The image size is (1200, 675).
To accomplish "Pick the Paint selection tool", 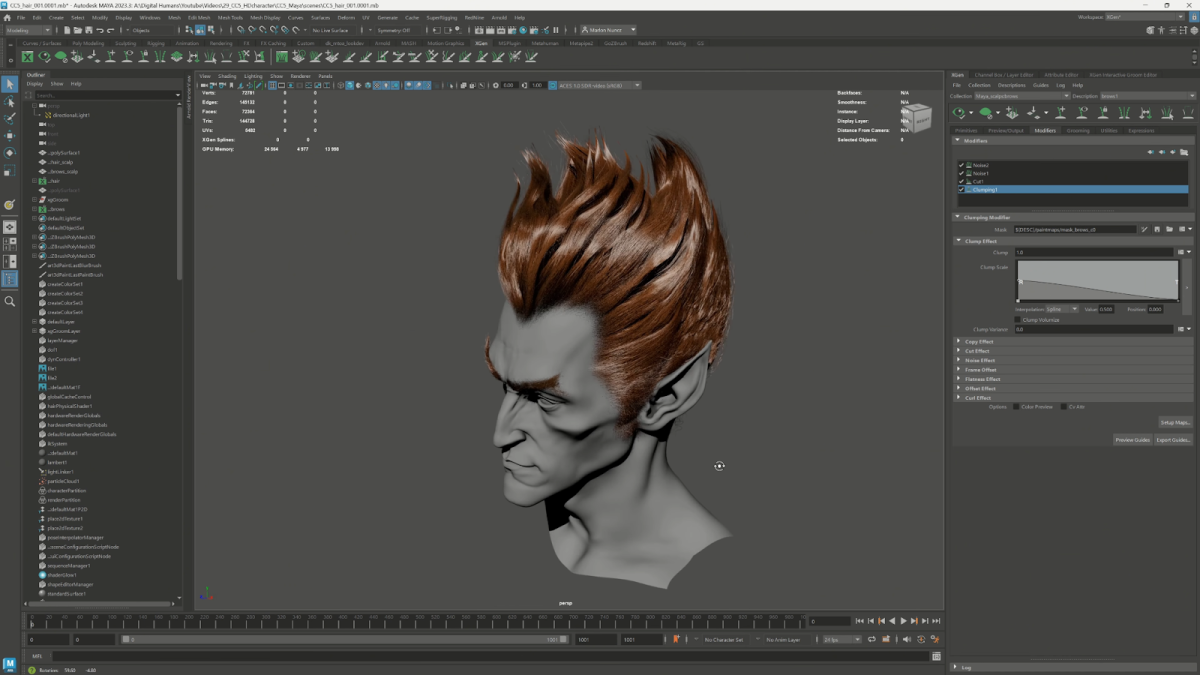I will [10, 118].
